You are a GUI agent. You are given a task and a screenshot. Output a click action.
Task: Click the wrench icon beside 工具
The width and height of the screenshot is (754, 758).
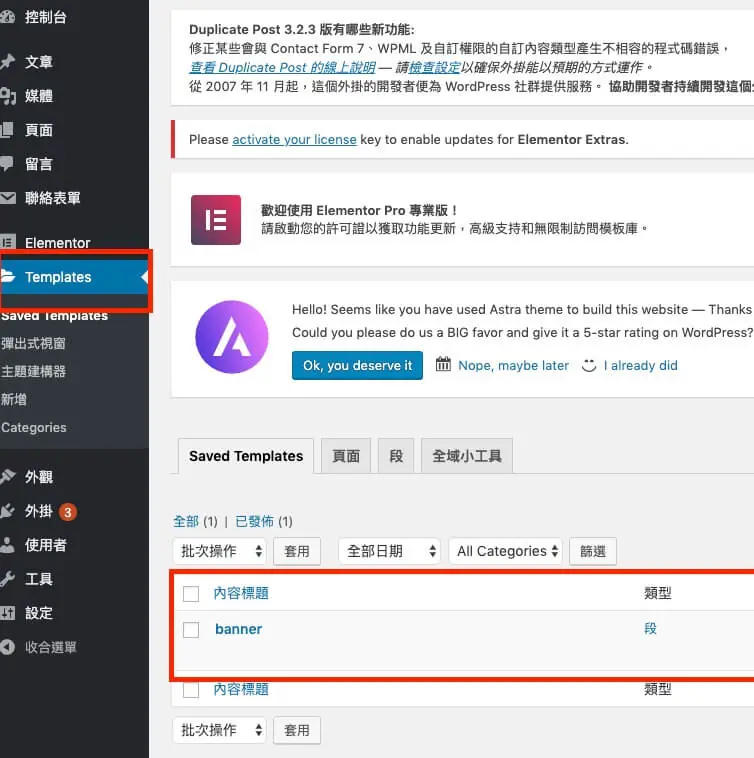pos(7,579)
